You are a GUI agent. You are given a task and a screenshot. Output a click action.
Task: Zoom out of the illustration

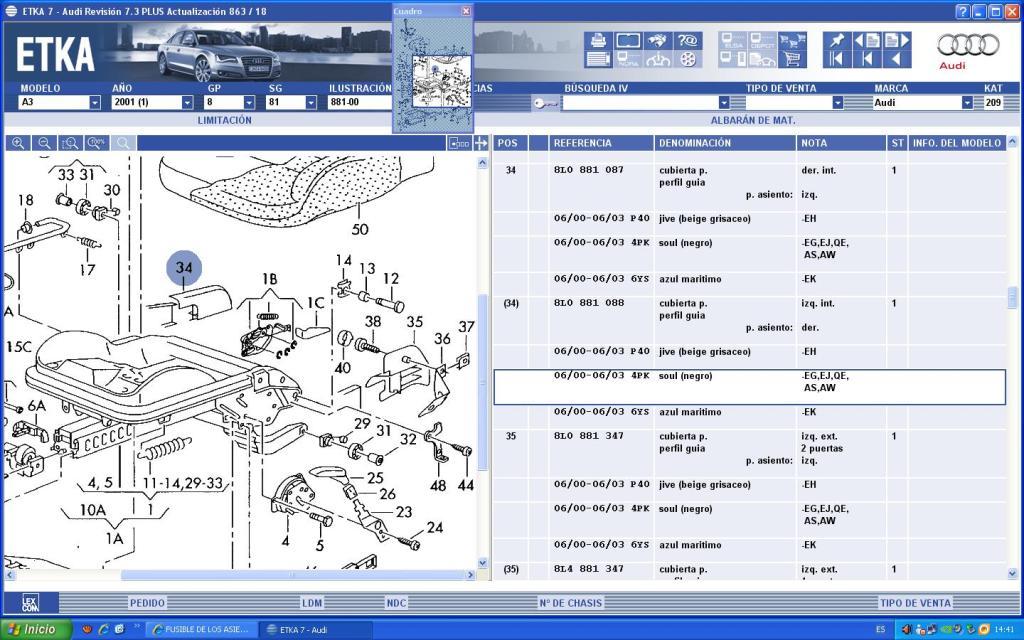tap(44, 143)
